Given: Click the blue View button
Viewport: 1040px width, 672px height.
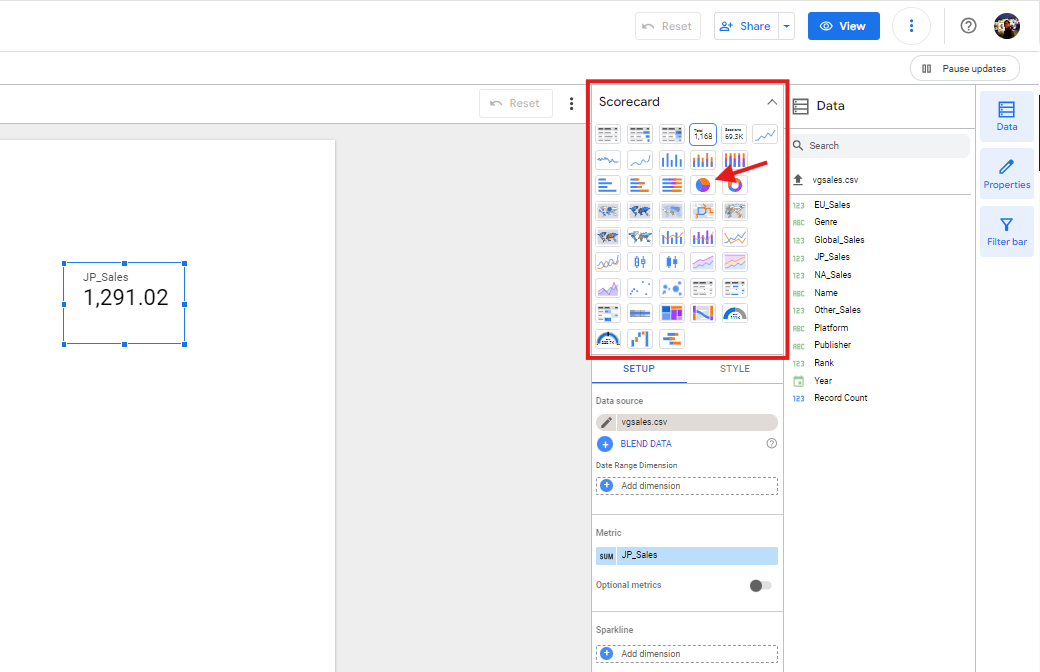Looking at the screenshot, I should point(843,26).
